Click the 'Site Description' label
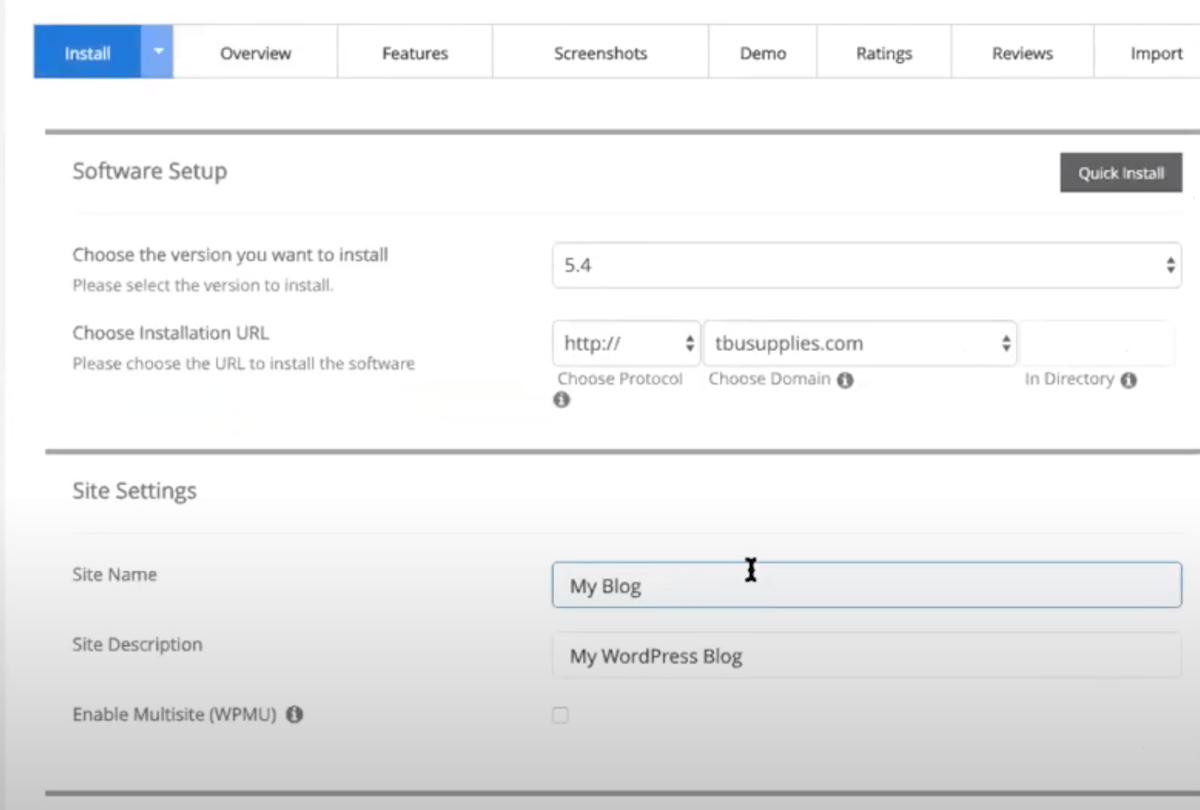 click(137, 645)
